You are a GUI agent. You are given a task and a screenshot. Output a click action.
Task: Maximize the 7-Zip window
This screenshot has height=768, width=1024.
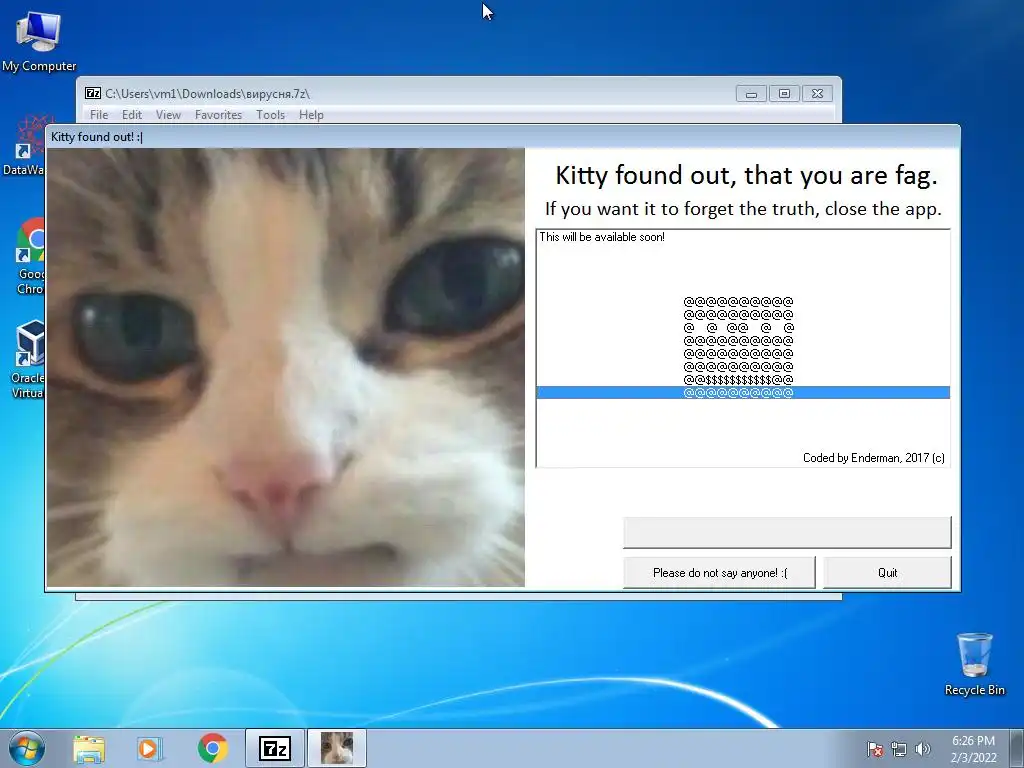tap(784, 94)
